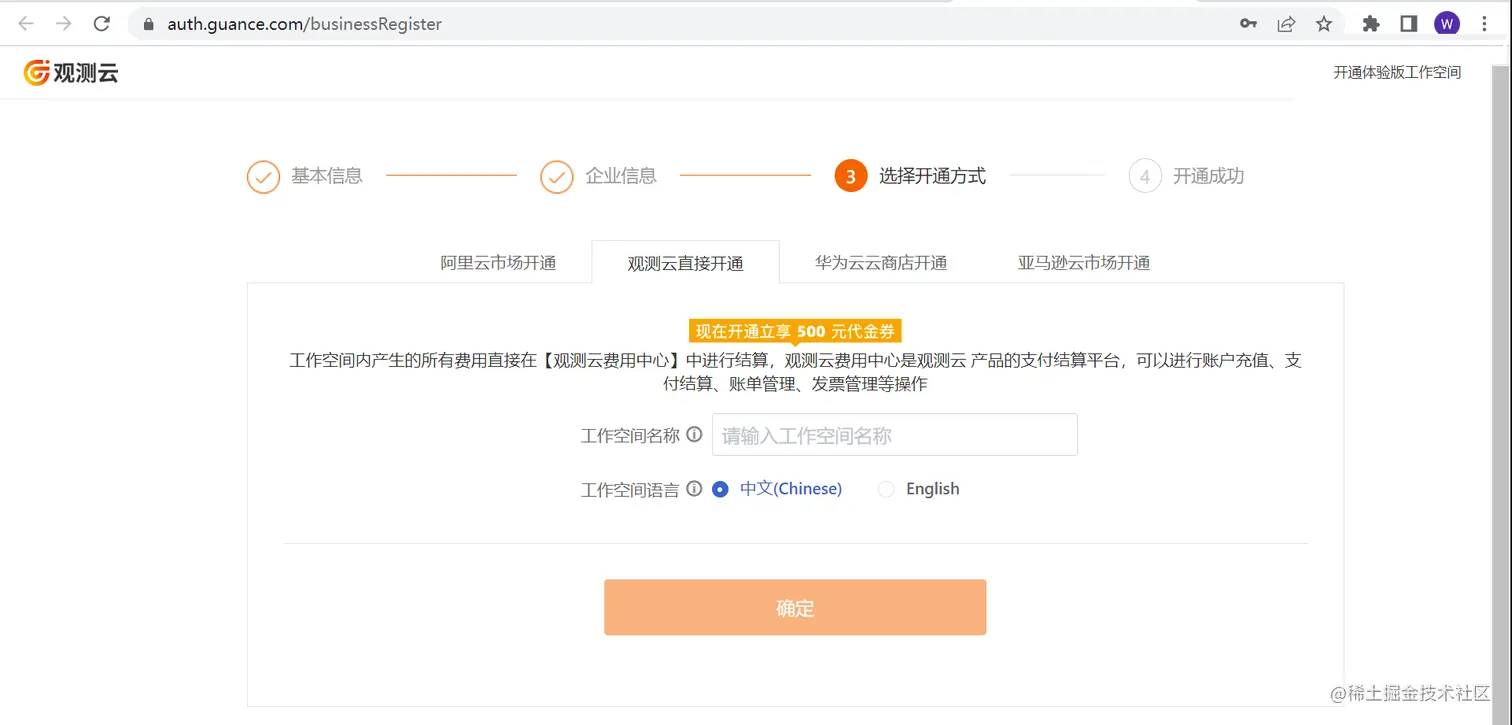Click the 确定 button
This screenshot has height=725, width=1512.
click(795, 607)
